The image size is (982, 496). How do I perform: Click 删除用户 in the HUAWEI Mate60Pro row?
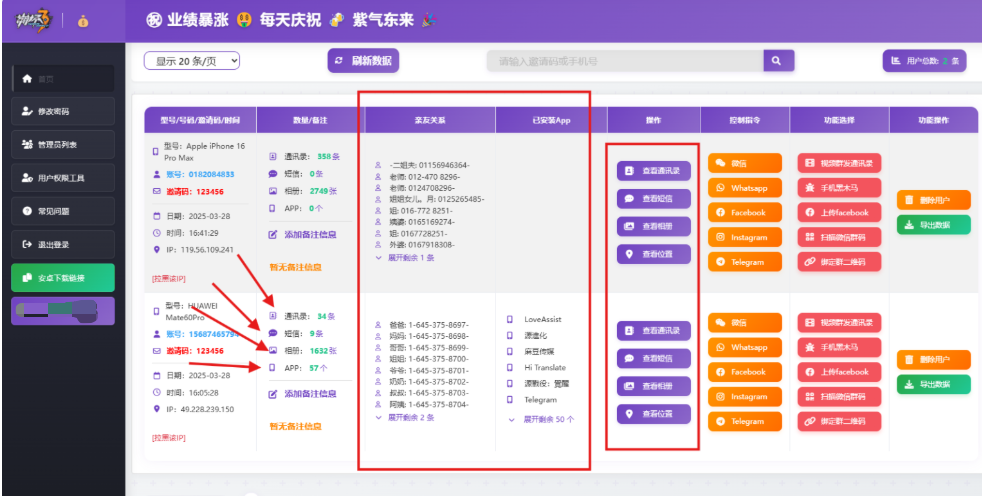pyautogui.click(x=934, y=360)
